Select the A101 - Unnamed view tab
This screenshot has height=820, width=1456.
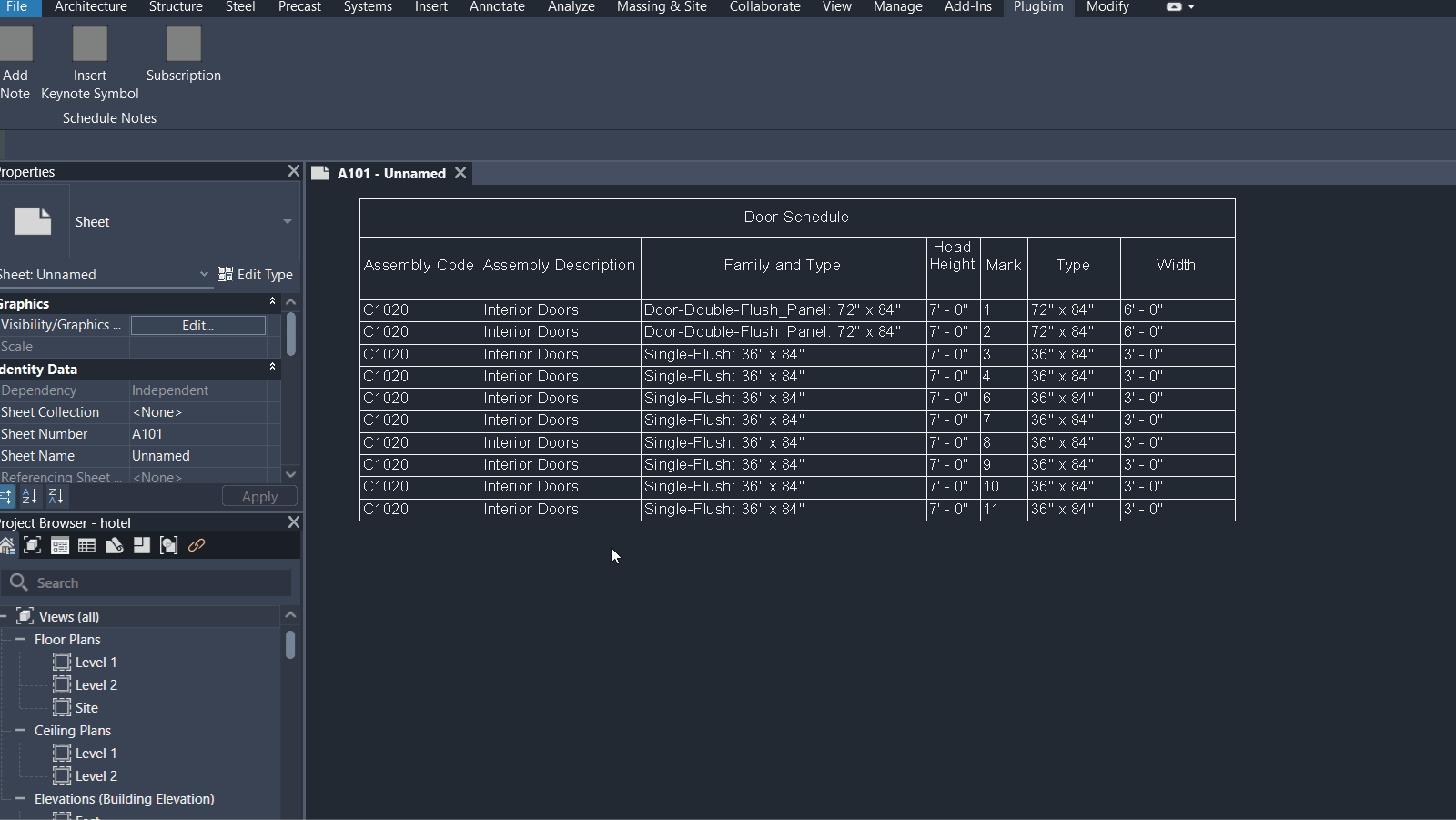pos(391,173)
